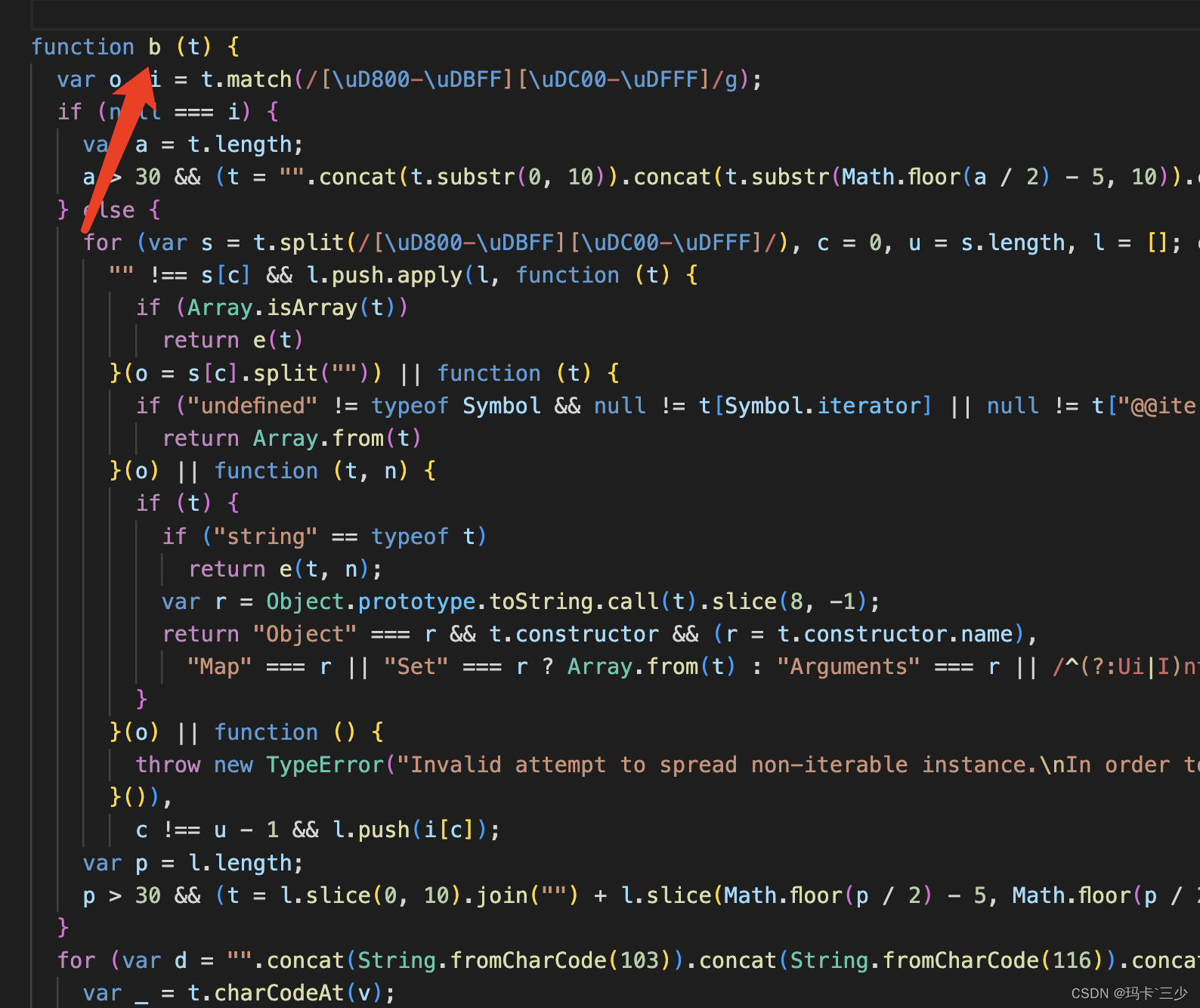Image resolution: width=1200 pixels, height=1008 pixels.
Task: Click 'return e(t)' statement
Action: [x=233, y=340]
